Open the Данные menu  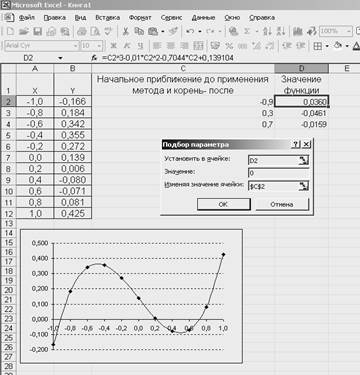pyautogui.click(x=203, y=18)
